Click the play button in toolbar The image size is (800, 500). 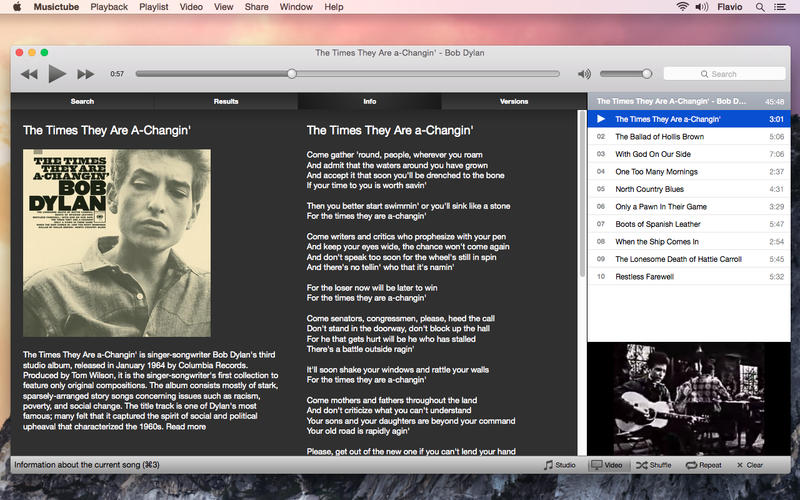57,73
